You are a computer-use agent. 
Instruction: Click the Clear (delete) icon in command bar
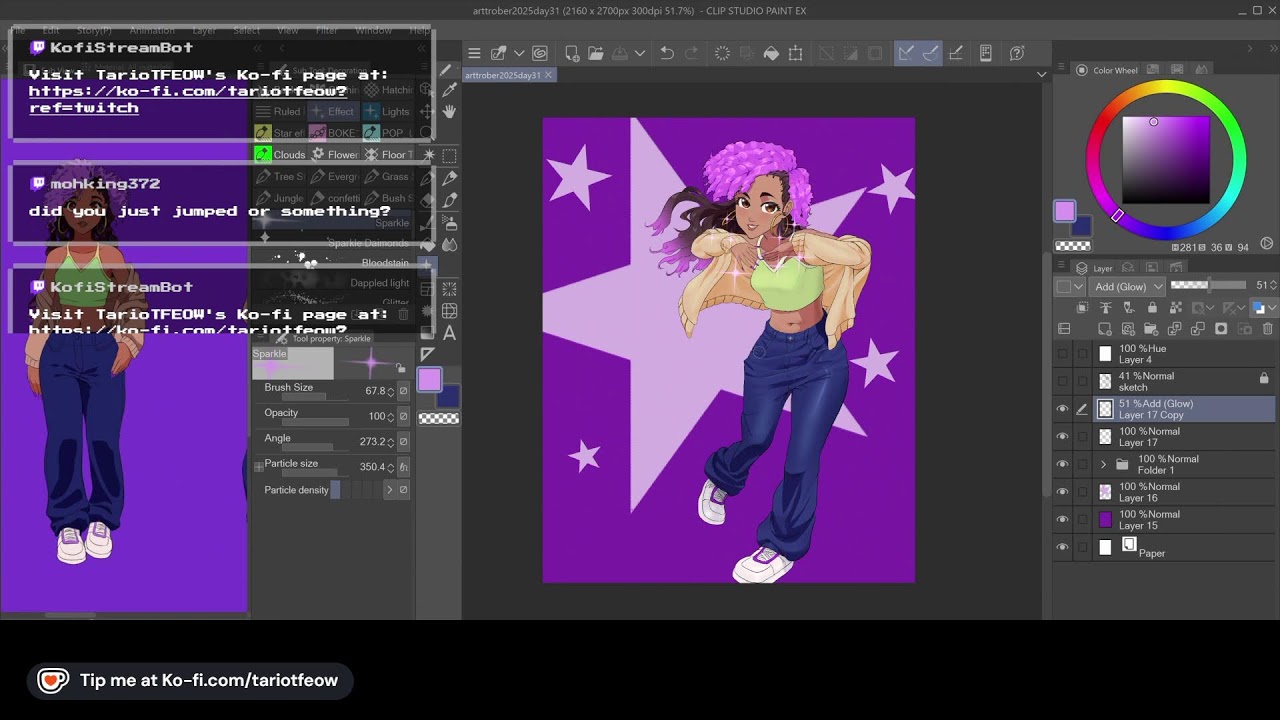click(722, 53)
